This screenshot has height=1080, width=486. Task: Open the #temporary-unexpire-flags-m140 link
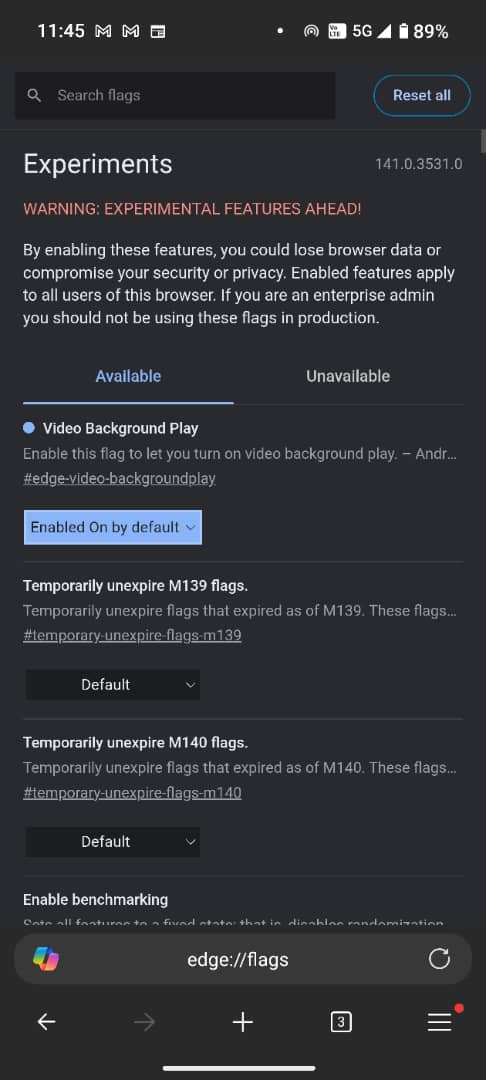[132, 793]
